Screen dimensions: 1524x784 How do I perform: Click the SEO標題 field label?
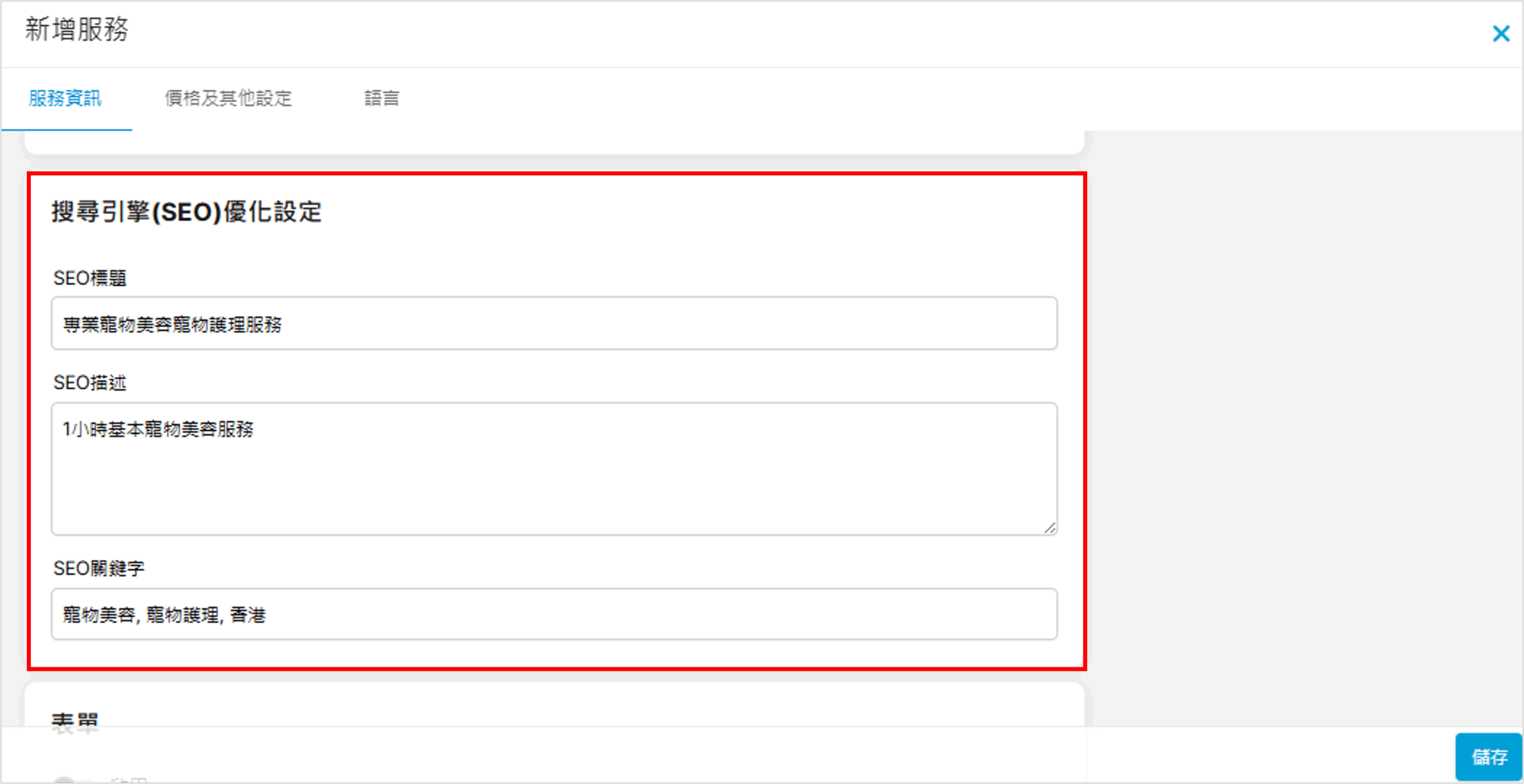(x=90, y=278)
